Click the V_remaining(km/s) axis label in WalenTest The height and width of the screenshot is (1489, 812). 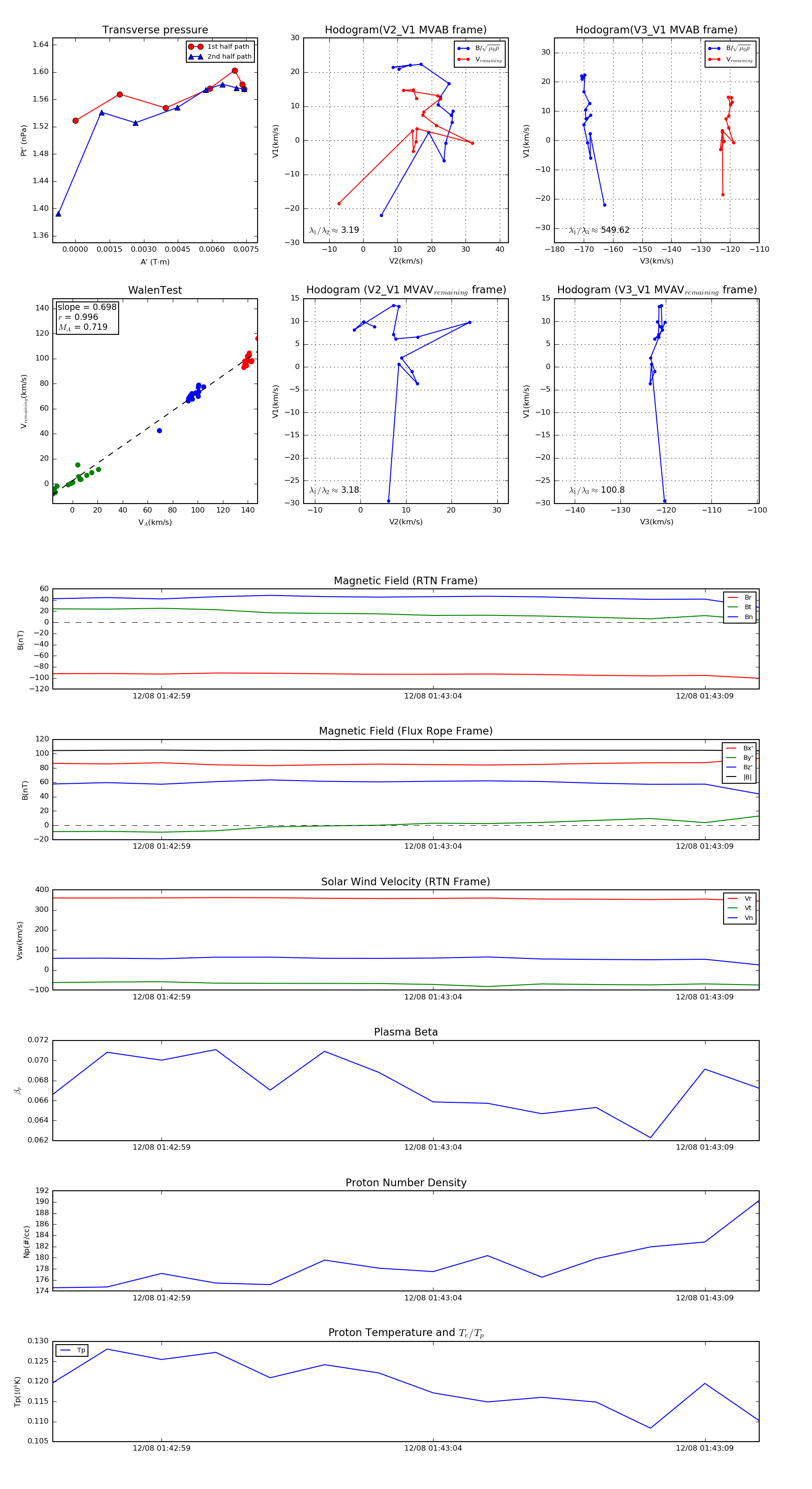(24, 401)
